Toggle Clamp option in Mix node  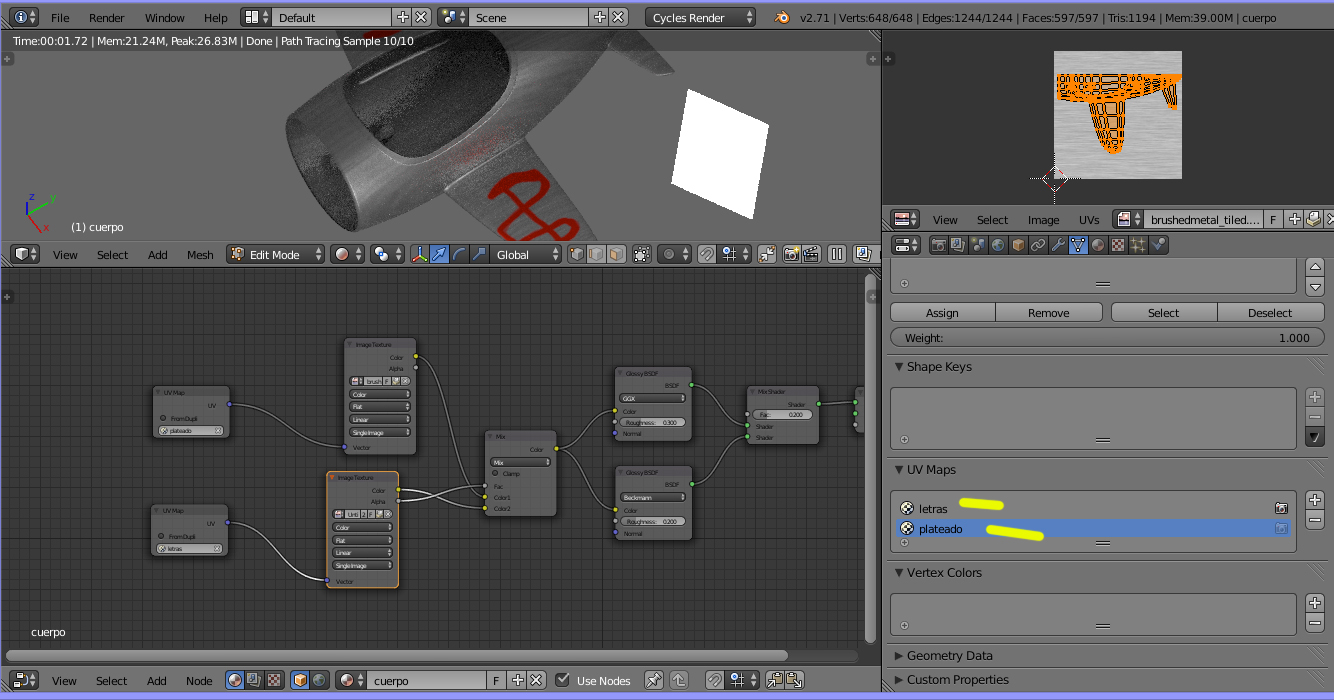click(495, 474)
